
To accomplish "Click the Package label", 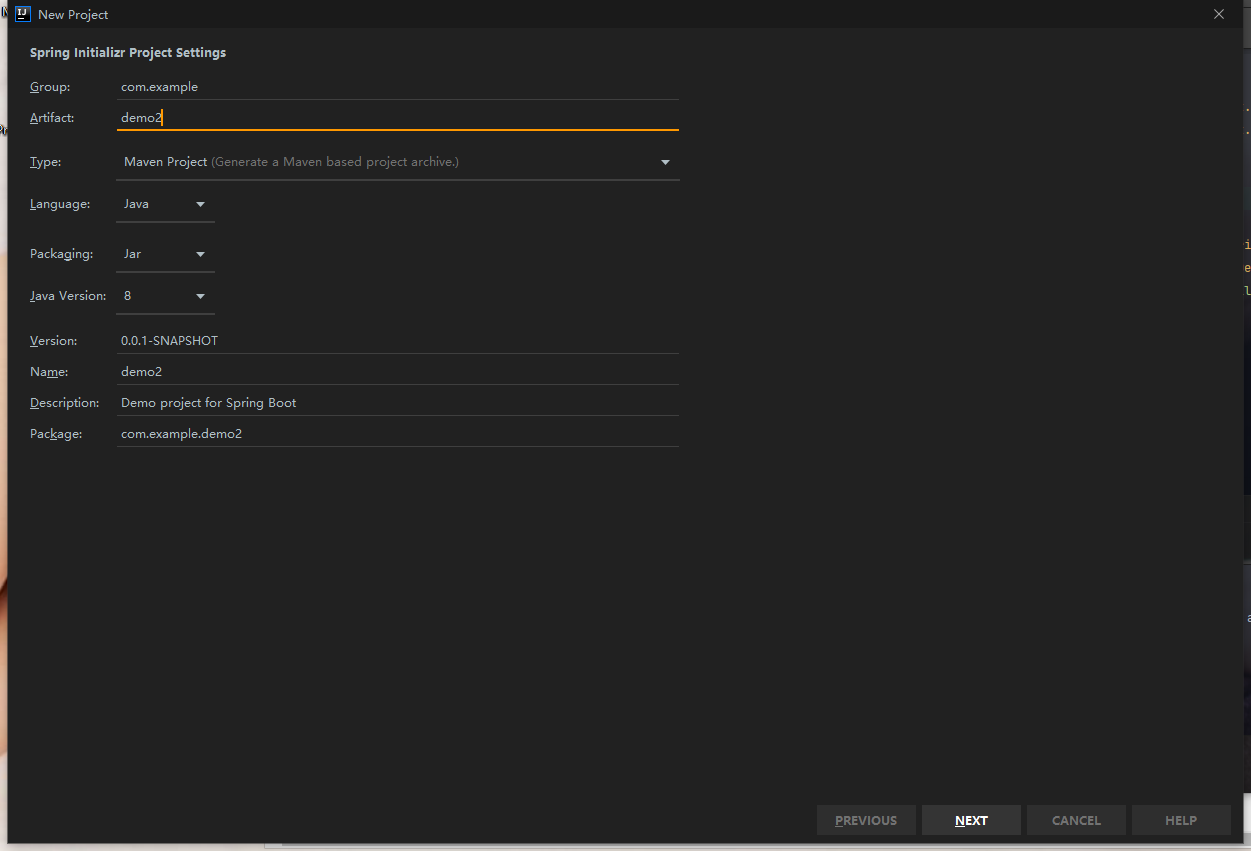I will pos(56,434).
